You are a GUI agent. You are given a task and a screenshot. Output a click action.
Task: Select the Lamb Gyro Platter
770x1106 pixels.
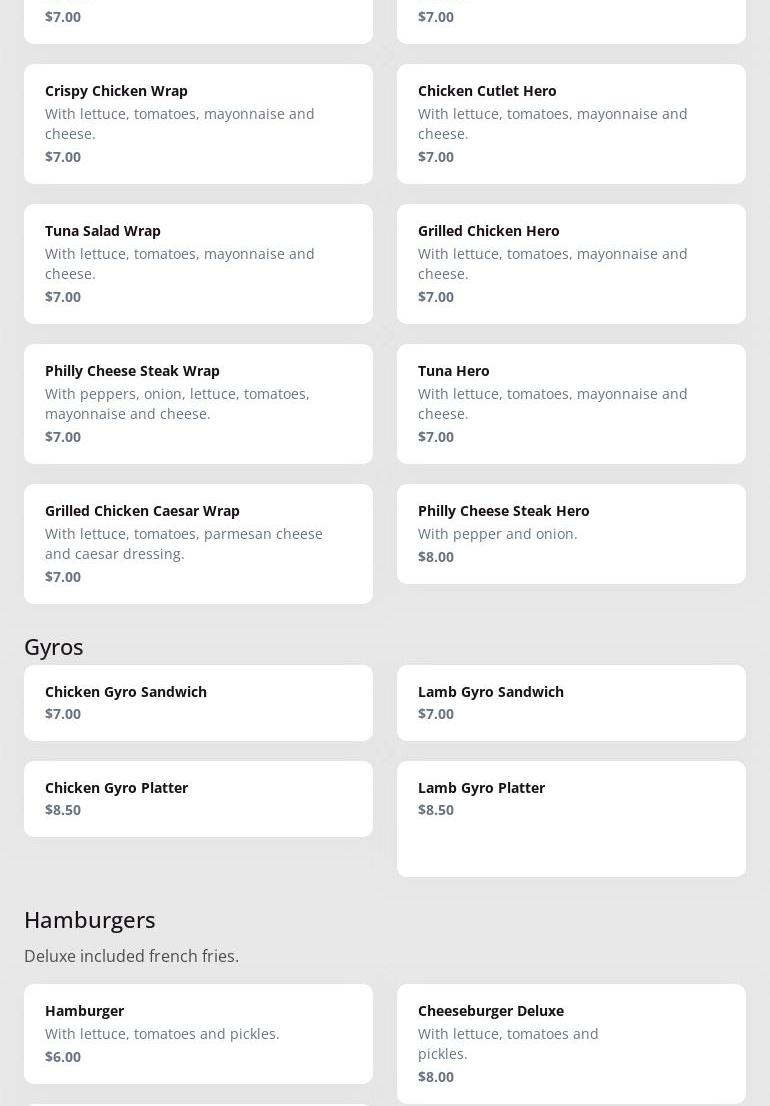tap(571, 818)
